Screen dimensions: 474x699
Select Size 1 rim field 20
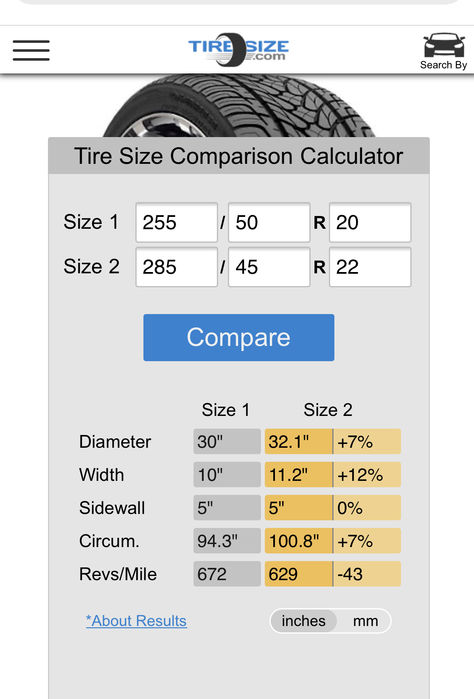pos(370,222)
